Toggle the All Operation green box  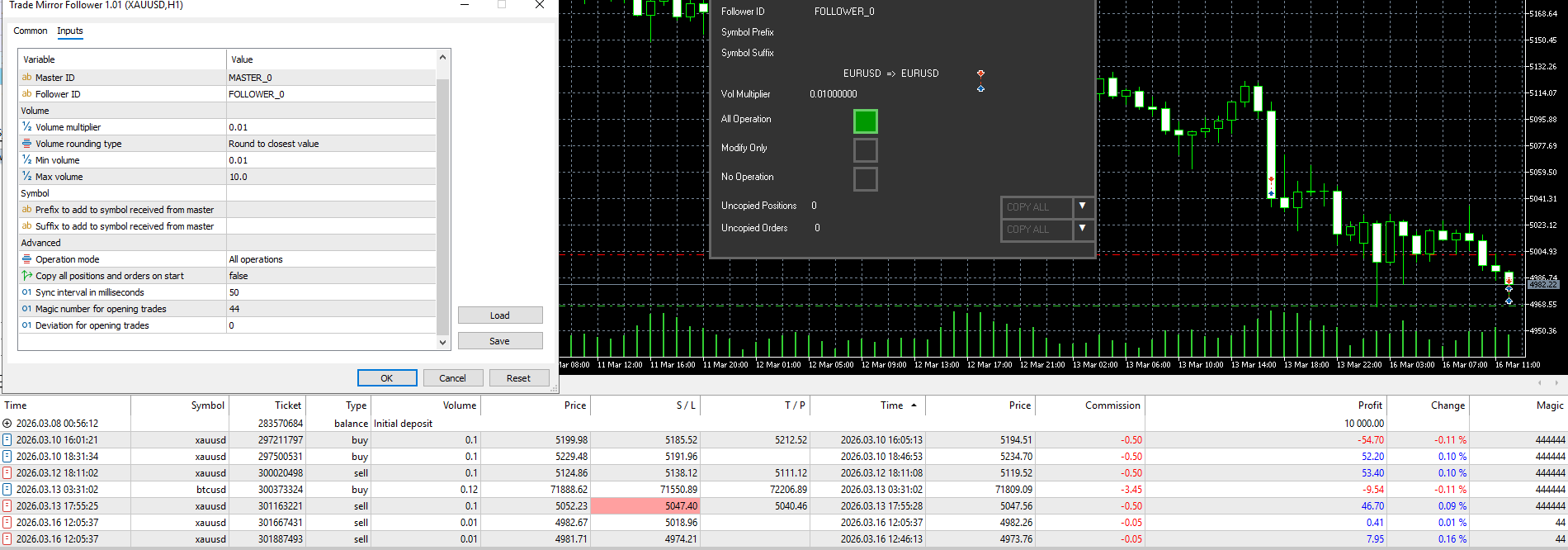tap(865, 121)
